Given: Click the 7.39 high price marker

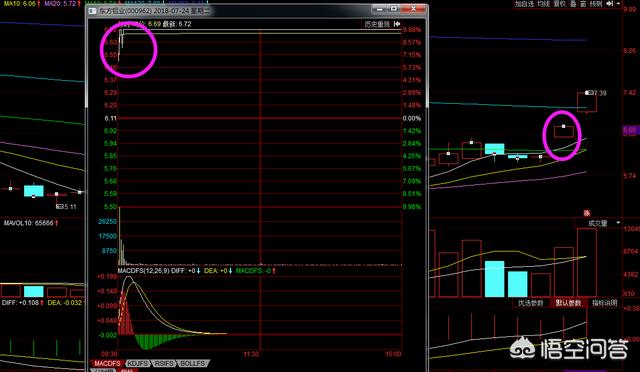Looking at the screenshot, I should [x=596, y=93].
